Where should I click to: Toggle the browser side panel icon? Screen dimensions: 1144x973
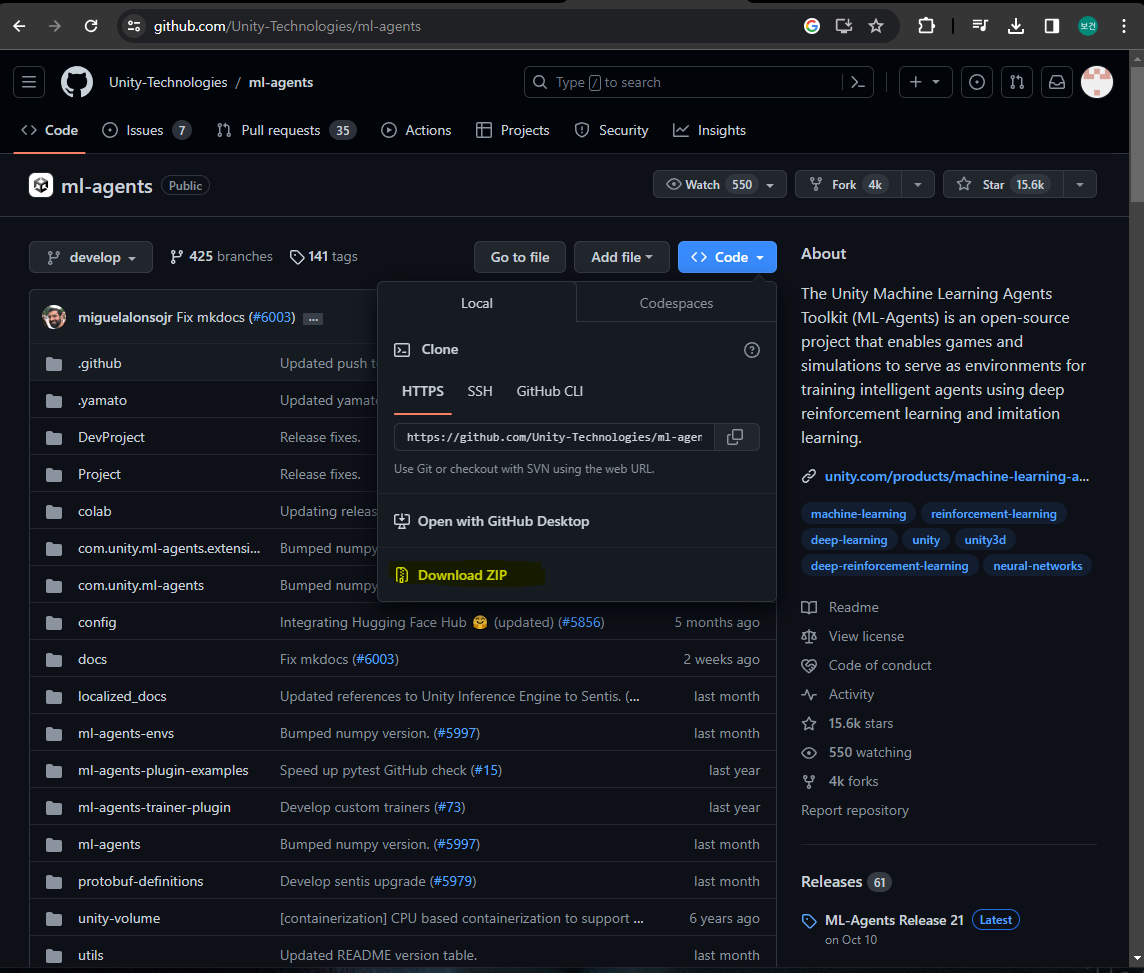coord(1051,26)
